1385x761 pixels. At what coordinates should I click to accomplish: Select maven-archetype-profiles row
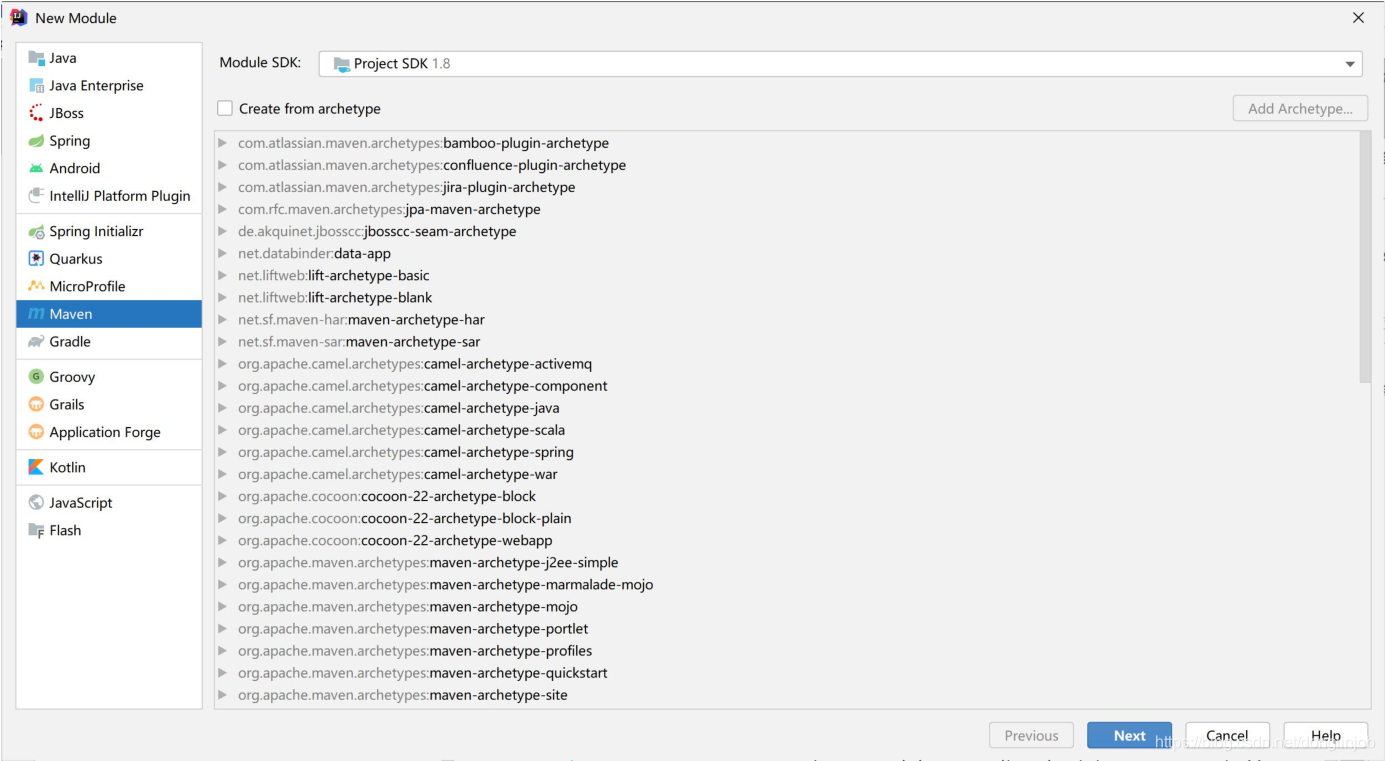(786, 651)
